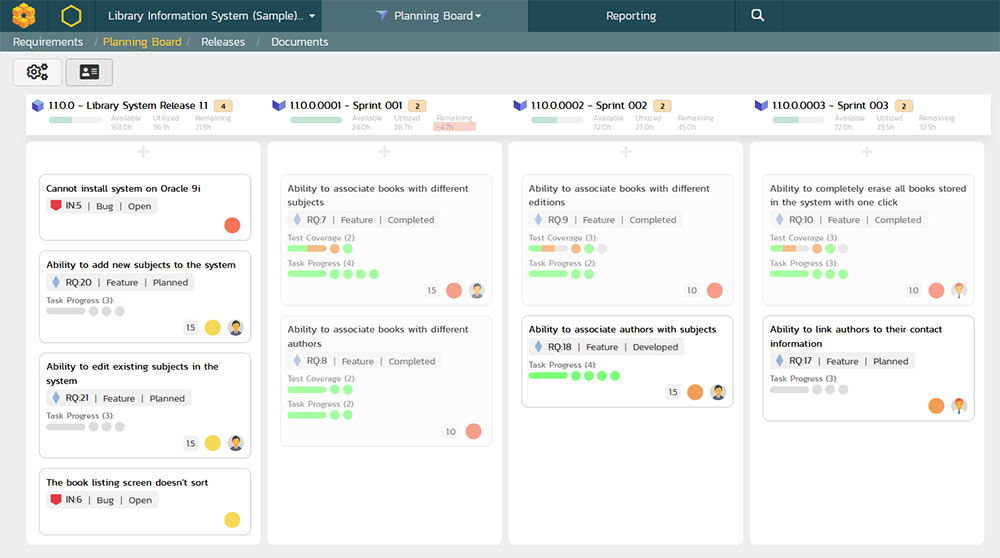Switch to the Releases tab
This screenshot has width=1000, height=558.
pos(222,42)
